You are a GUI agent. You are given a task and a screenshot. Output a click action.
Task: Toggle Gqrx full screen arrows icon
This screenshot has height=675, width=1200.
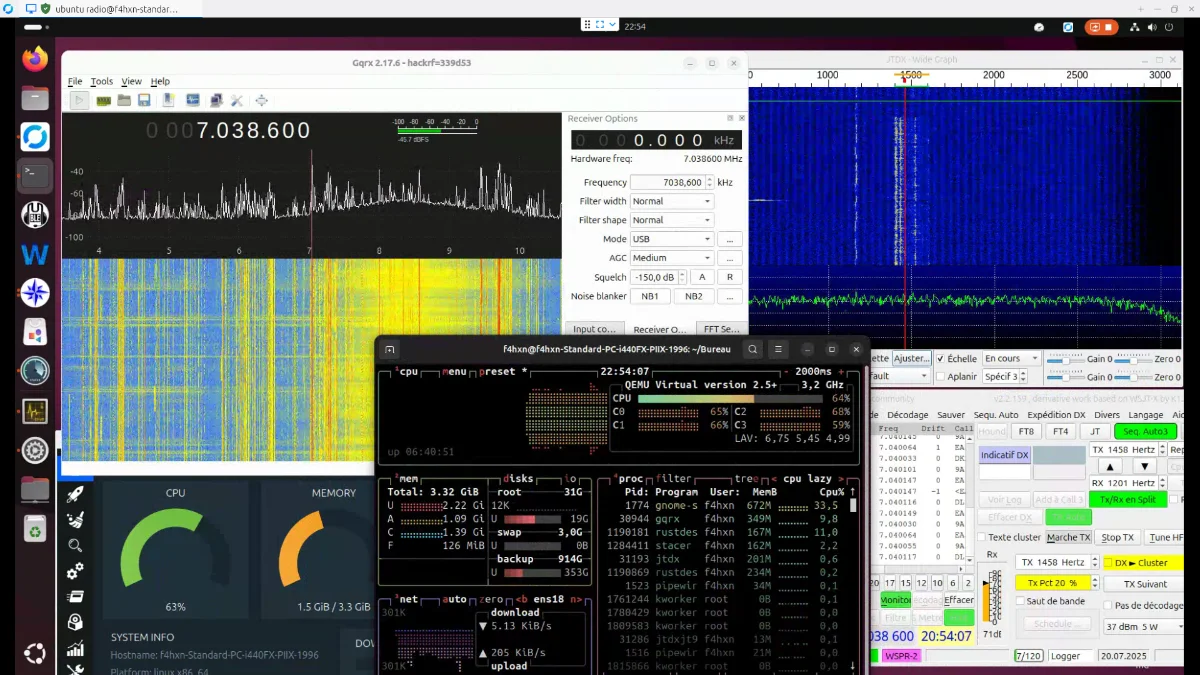(x=262, y=100)
